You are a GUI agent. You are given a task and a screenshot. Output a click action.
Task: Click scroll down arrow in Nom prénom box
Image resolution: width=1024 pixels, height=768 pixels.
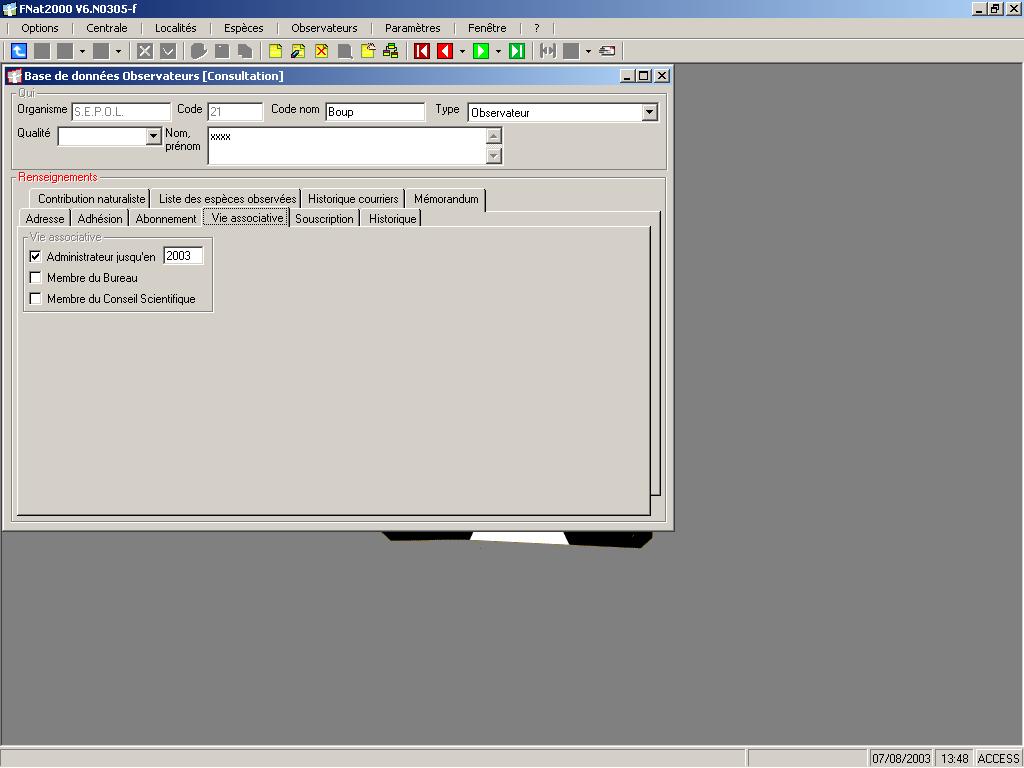[494, 155]
